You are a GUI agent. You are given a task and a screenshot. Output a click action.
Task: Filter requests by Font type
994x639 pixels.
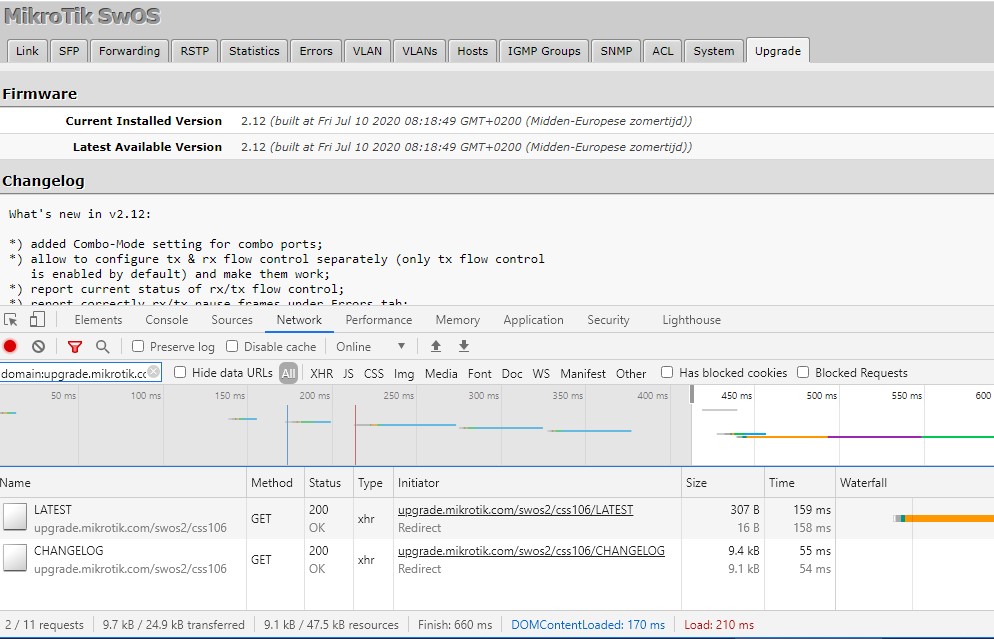[x=480, y=373]
